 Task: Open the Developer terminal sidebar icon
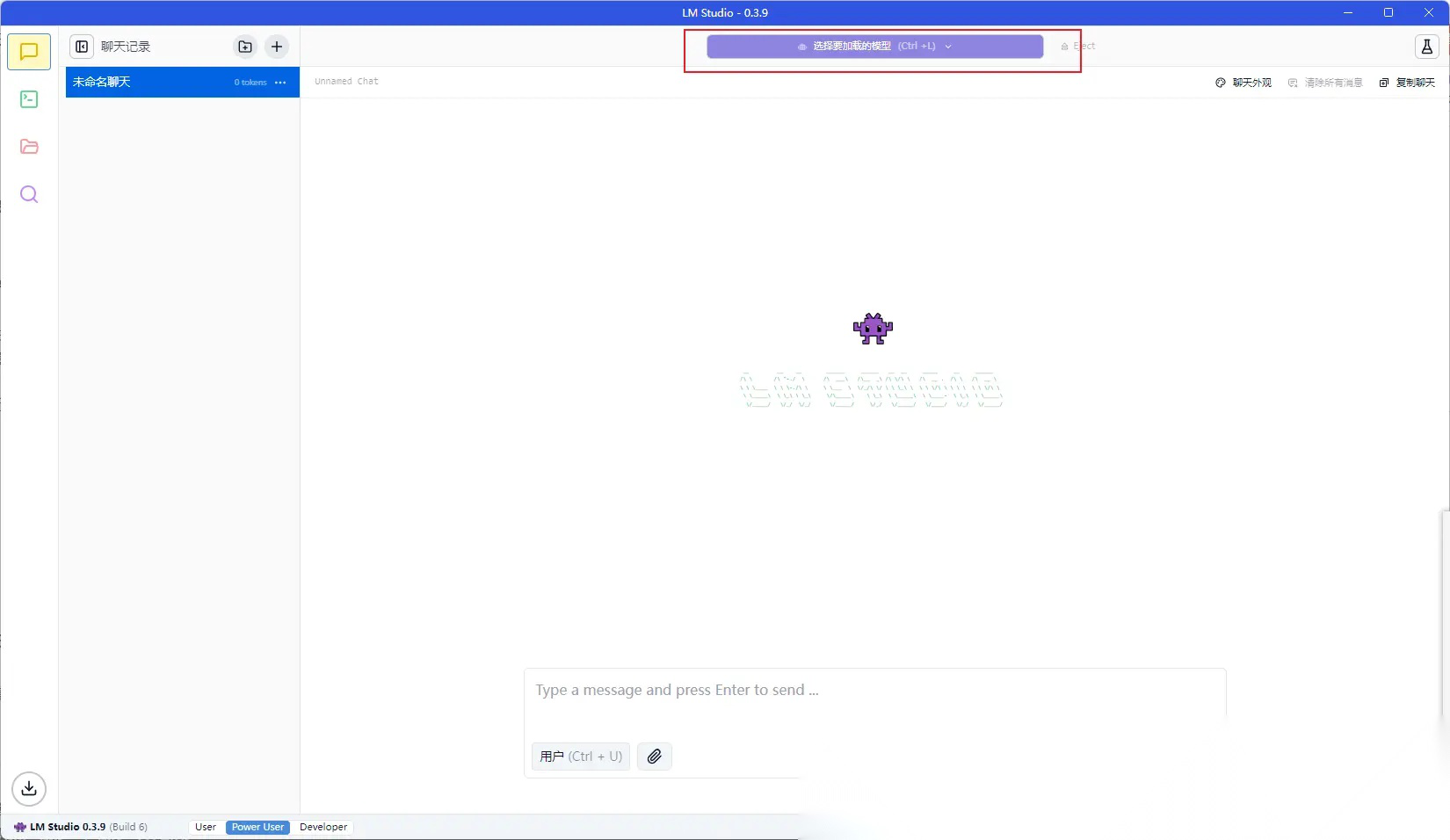point(29,99)
